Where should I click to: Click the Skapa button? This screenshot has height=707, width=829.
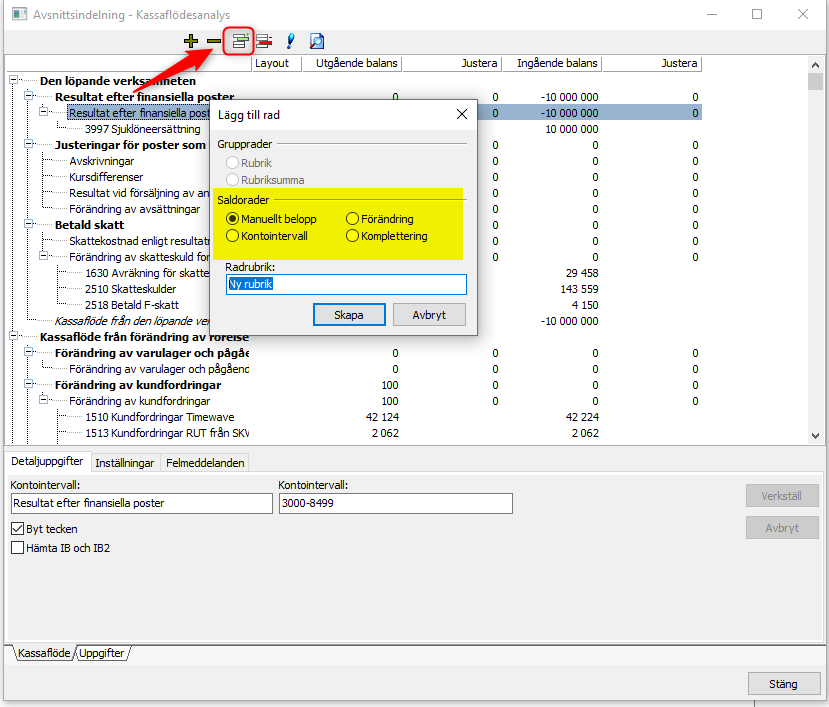[349, 315]
